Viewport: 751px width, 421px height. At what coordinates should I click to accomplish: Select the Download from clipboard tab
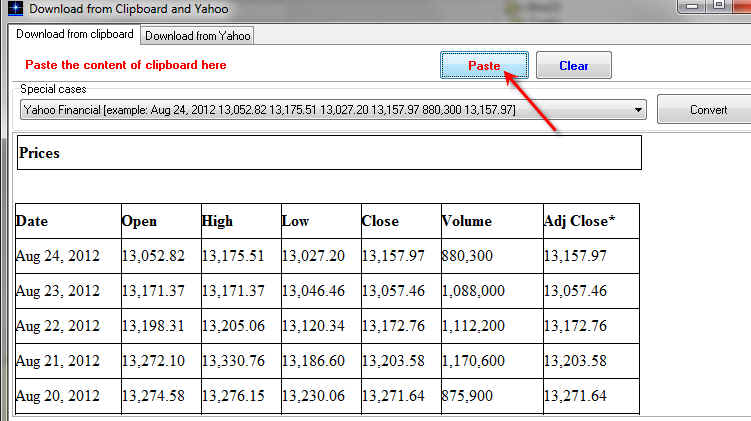(x=75, y=35)
